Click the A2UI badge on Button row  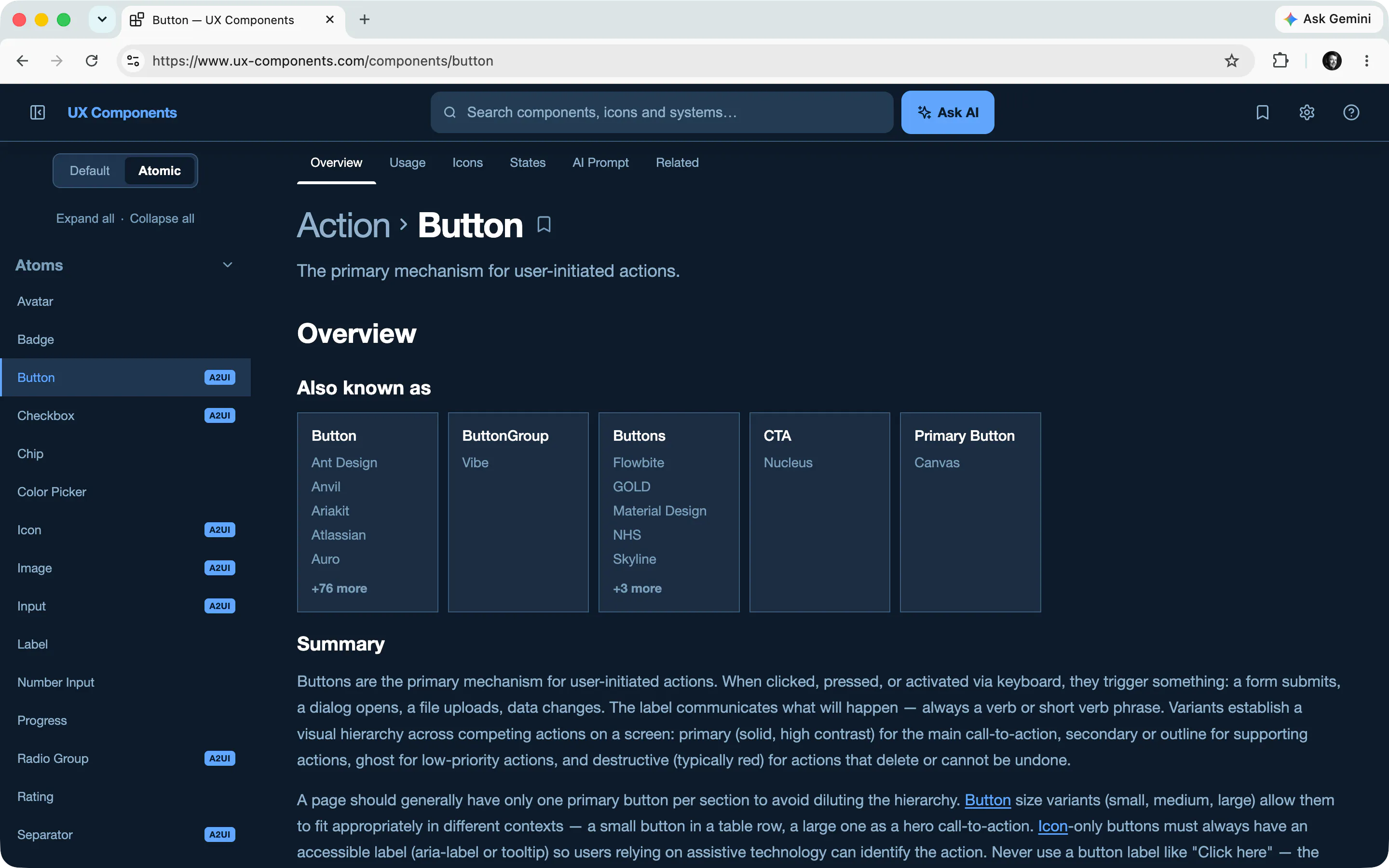[220, 378]
